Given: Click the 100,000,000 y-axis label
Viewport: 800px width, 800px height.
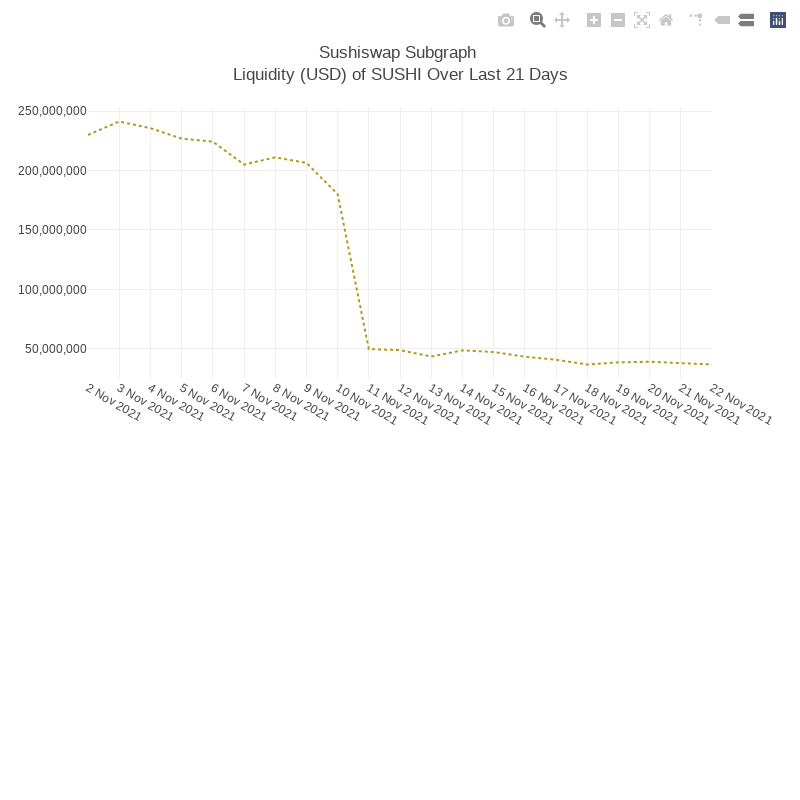Looking at the screenshot, I should pyautogui.click(x=52, y=289).
